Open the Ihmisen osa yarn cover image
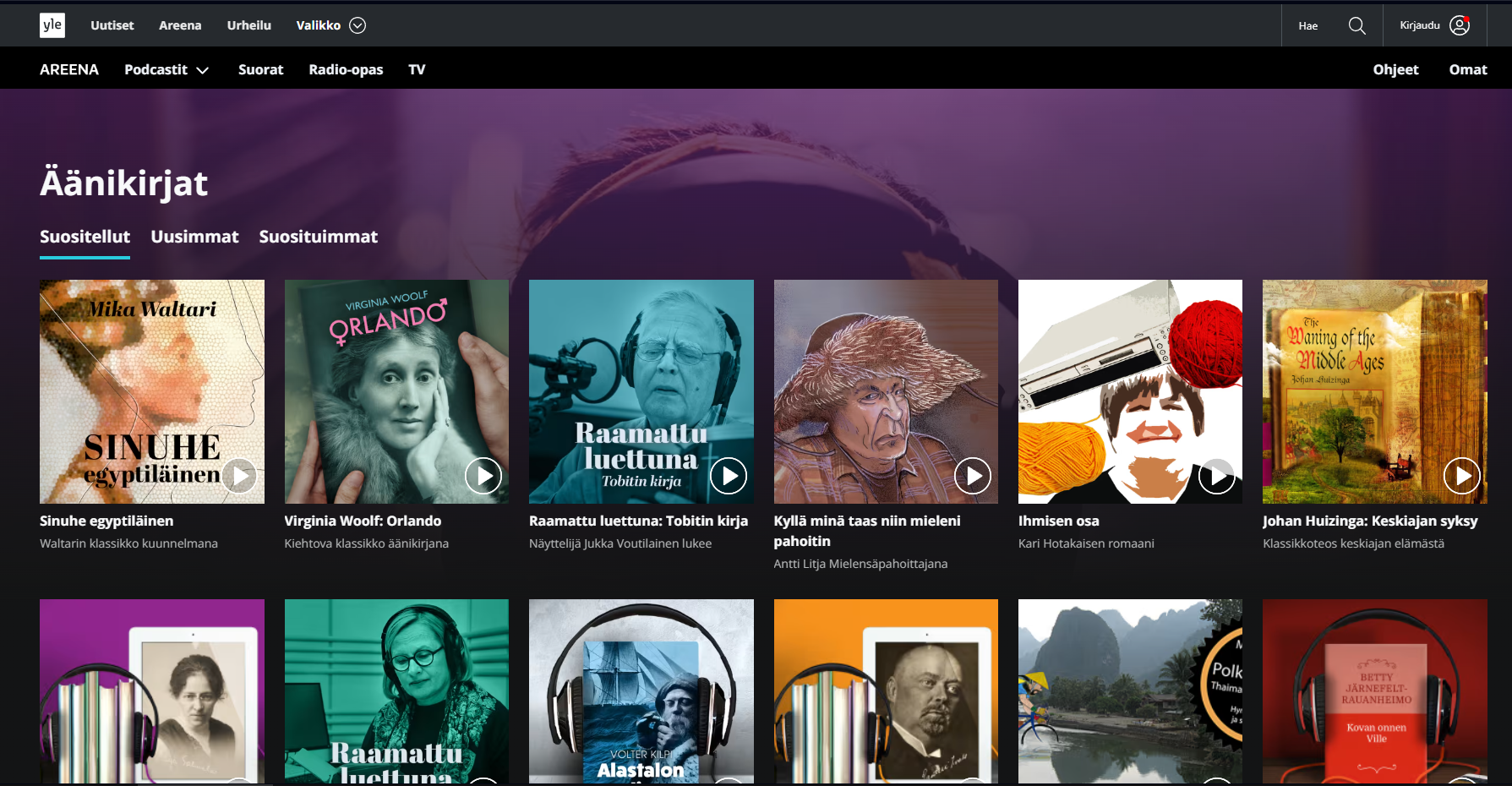The height and width of the screenshot is (786, 1512). click(x=1130, y=391)
